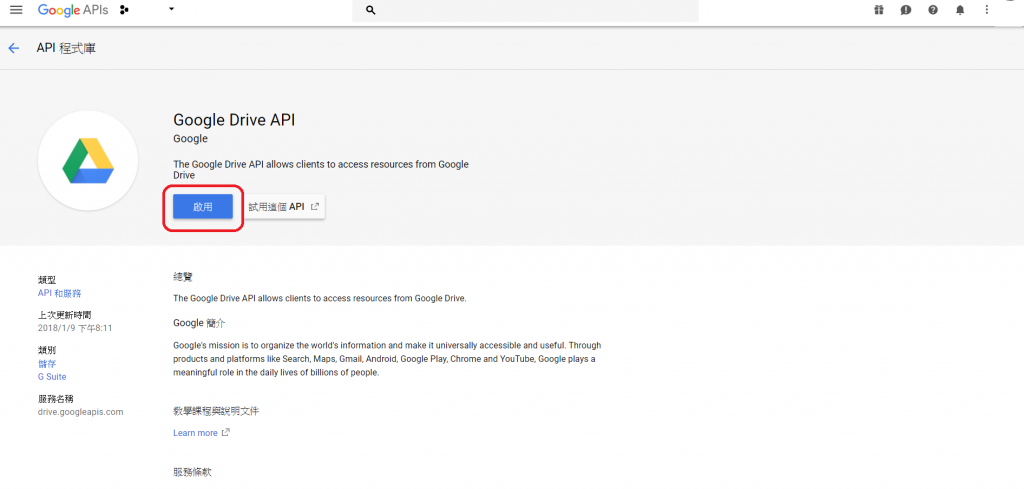Click the drive.googleapis.com service name
Screen dimensions: 1024x489
pyautogui.click(x=80, y=412)
